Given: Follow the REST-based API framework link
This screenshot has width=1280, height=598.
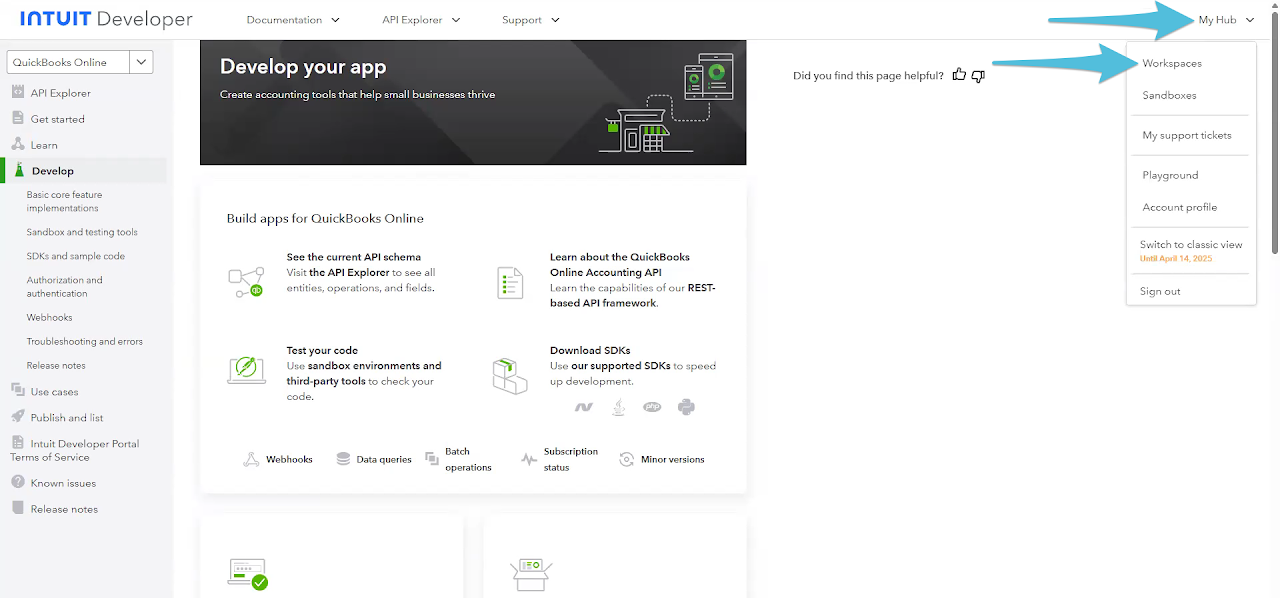Looking at the screenshot, I should pyautogui.click(x=633, y=295).
